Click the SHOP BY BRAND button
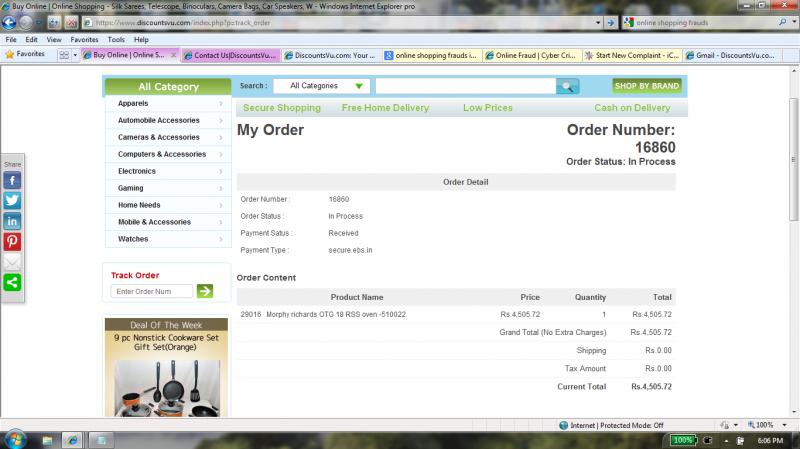Viewport: 800px width, 449px height. coord(646,86)
